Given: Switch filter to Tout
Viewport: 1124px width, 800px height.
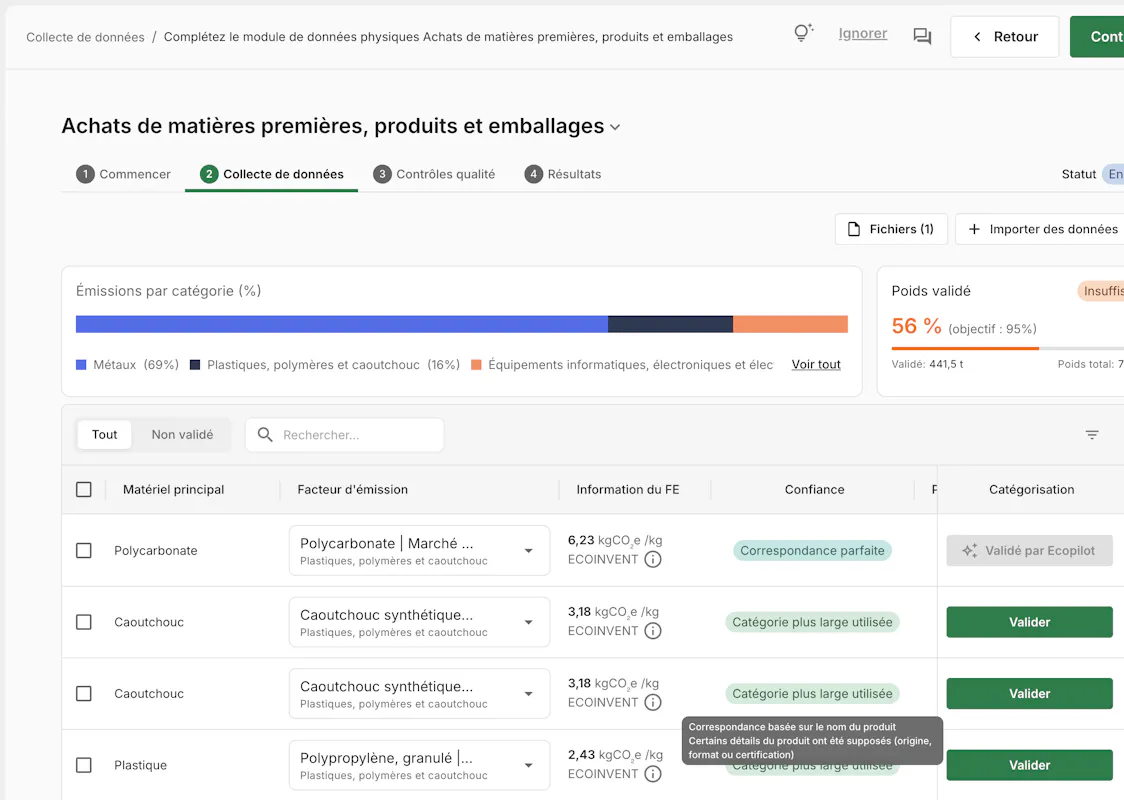Looking at the screenshot, I should tap(105, 434).
